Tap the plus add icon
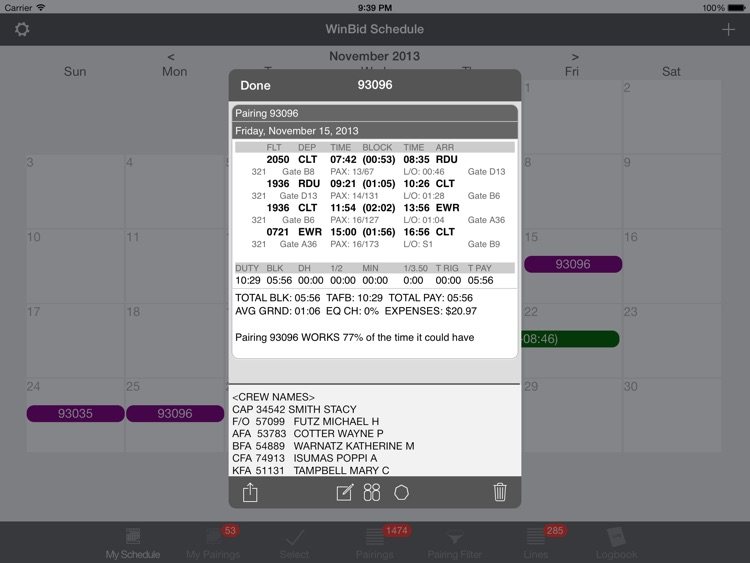The height and width of the screenshot is (563, 750). 728,30
